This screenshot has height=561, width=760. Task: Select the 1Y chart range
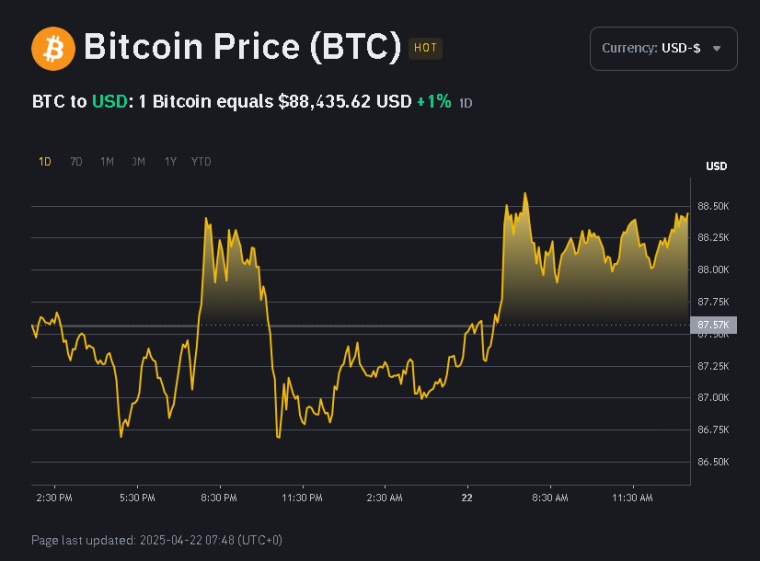pyautogui.click(x=170, y=161)
